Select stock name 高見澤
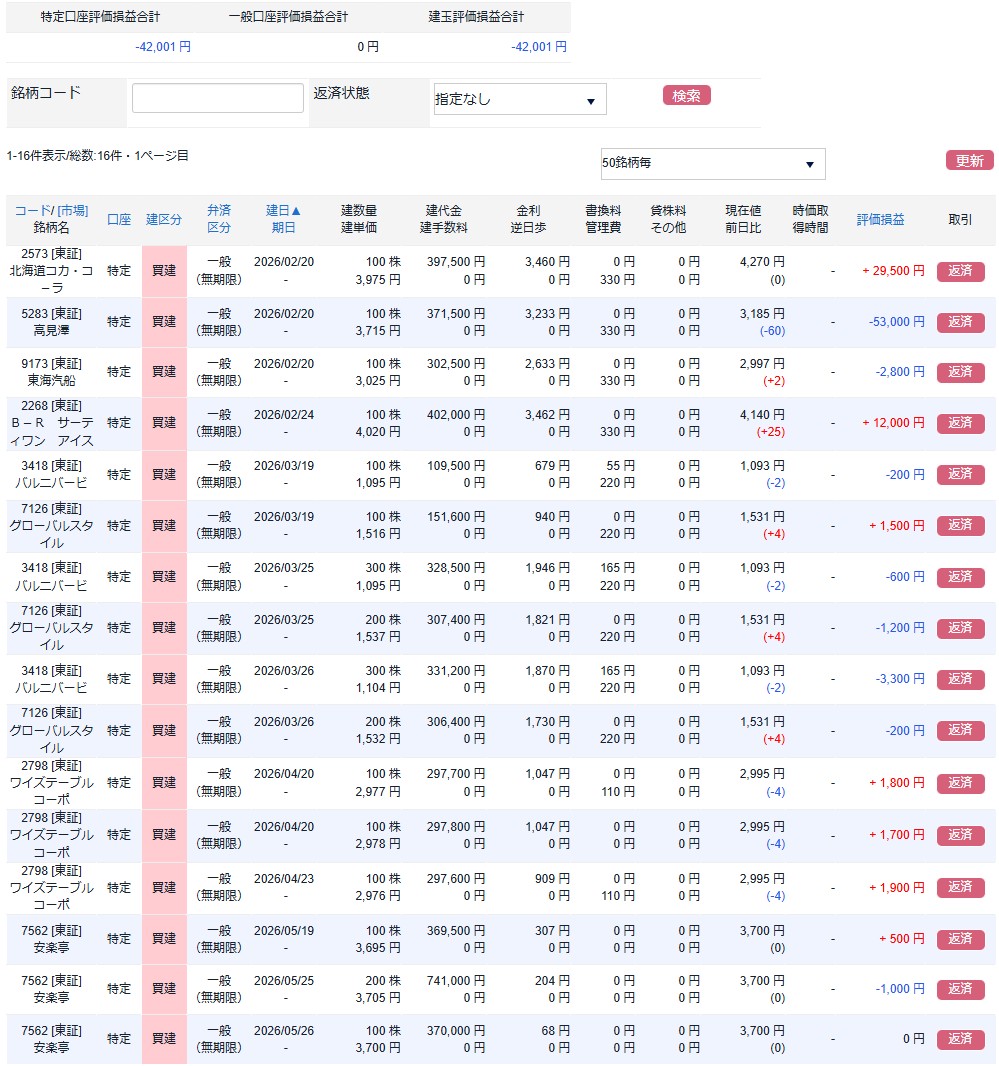The width and height of the screenshot is (999, 1066). click(52, 330)
